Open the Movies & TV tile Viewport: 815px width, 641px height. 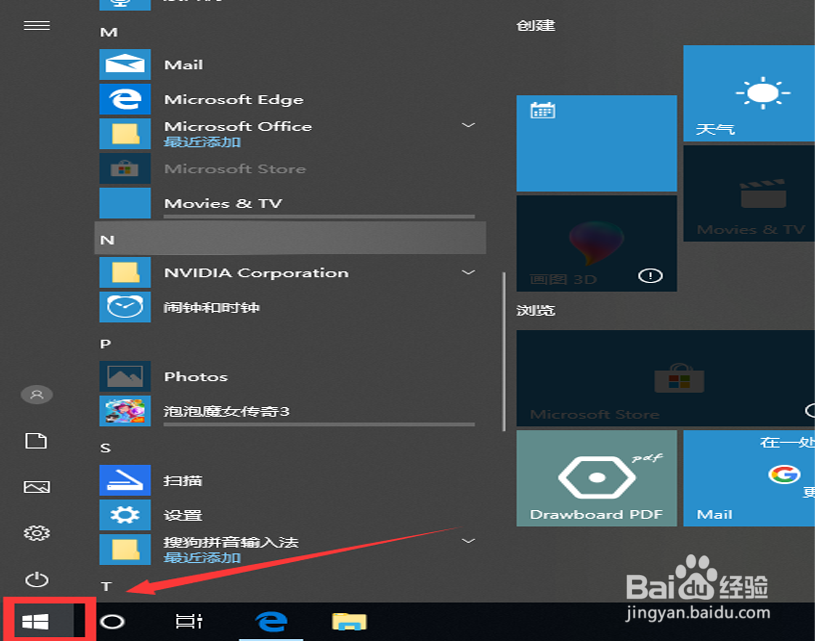[749, 193]
